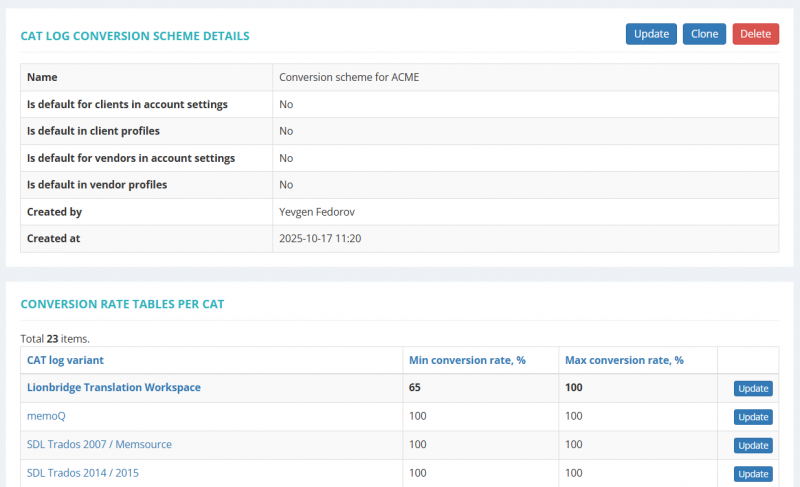The width and height of the screenshot is (800, 487).
Task: Click the Lionbridge min rate value 65
Action: [x=416, y=388]
